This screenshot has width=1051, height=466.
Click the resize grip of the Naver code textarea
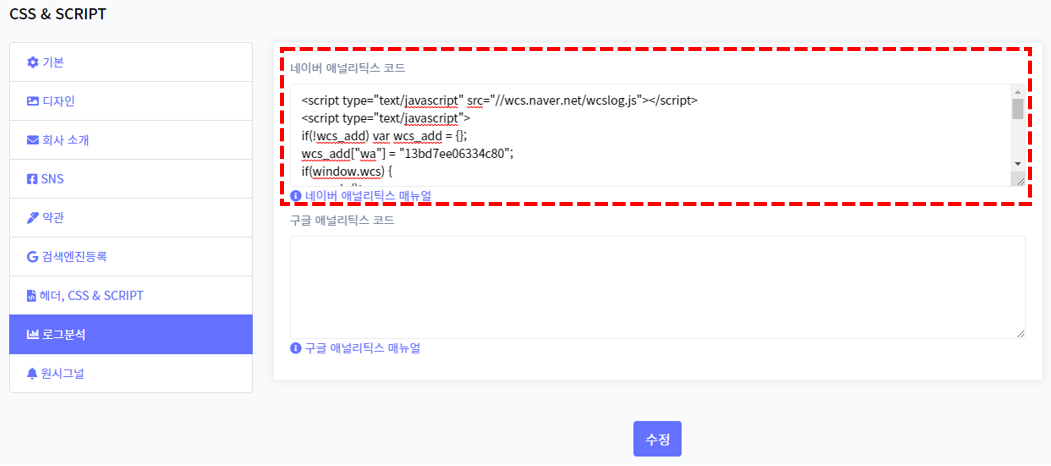pos(1019,180)
